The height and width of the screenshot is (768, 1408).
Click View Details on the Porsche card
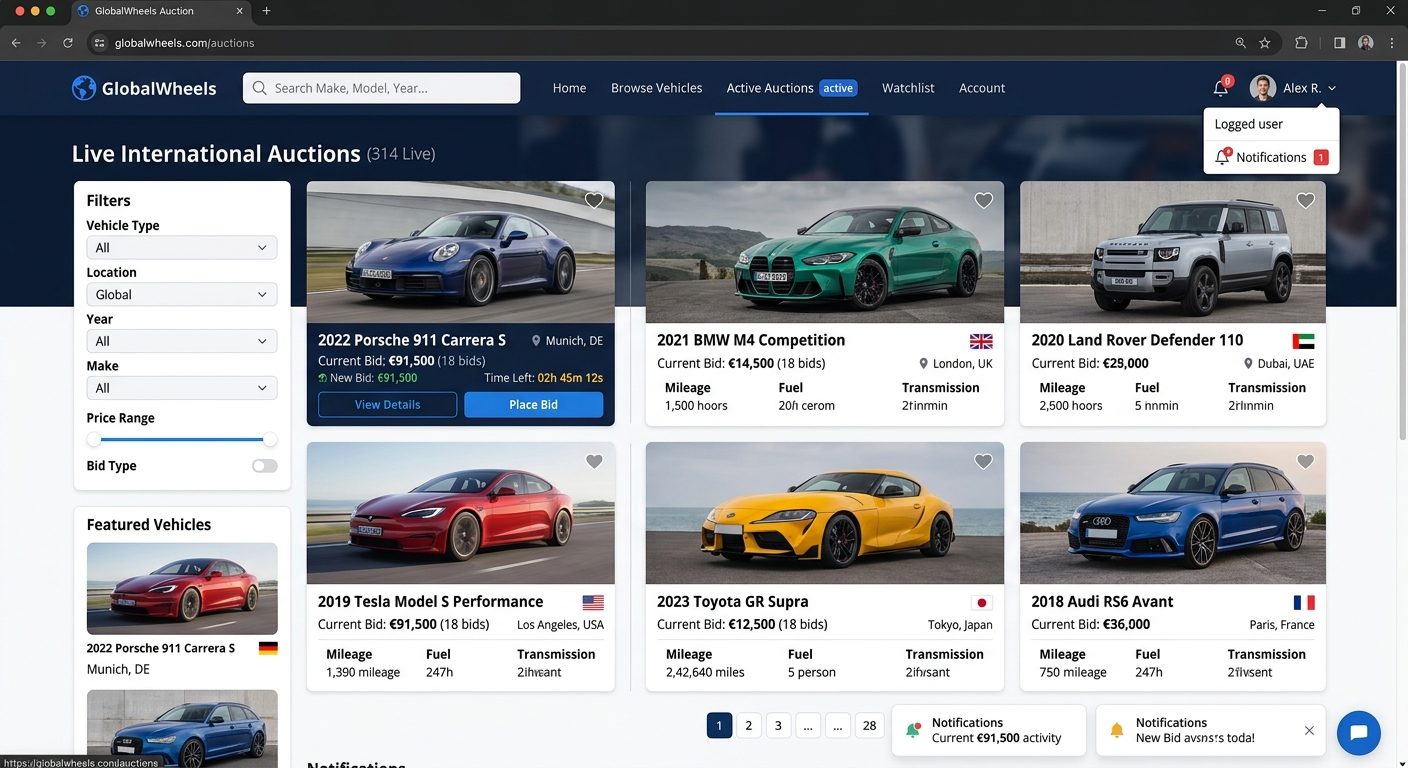click(x=388, y=405)
